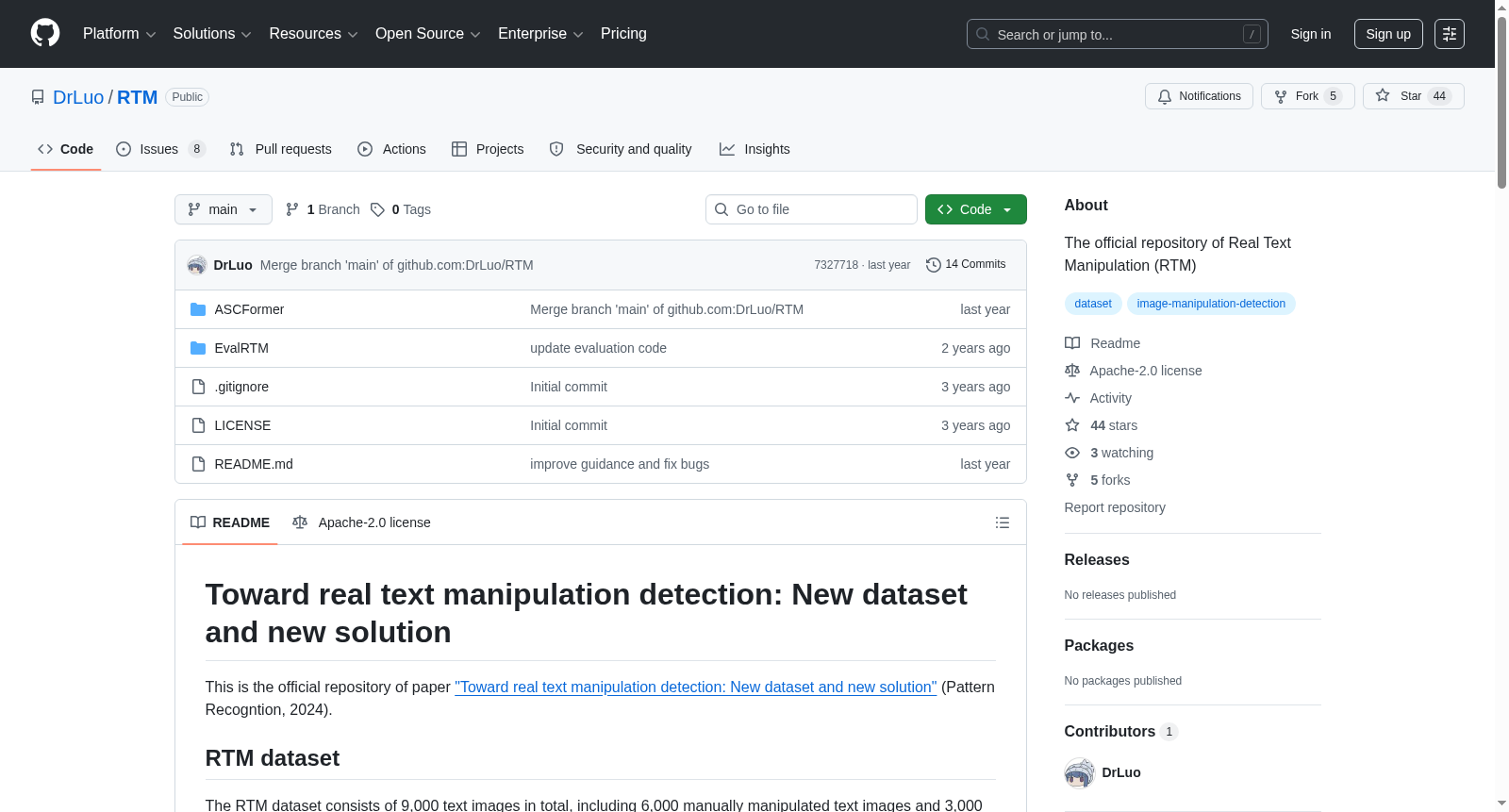Go to the Pricing page
This screenshot has height=812, width=1509.
[623, 34]
